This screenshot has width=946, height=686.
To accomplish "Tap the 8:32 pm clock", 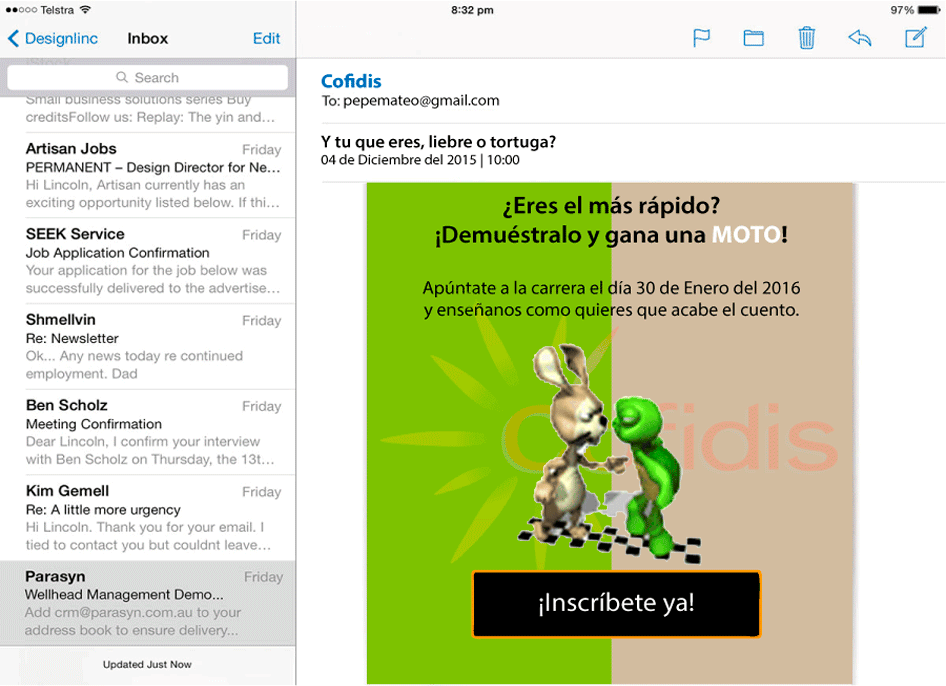I will [472, 10].
